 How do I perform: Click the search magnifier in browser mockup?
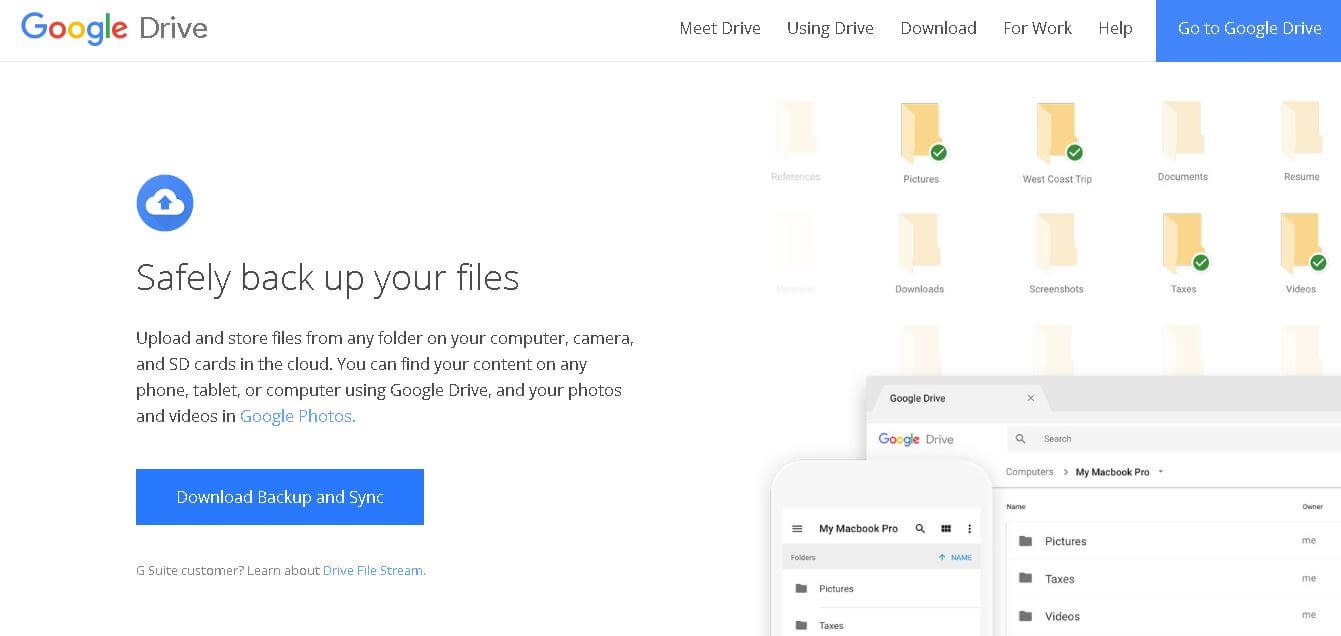coord(1021,439)
